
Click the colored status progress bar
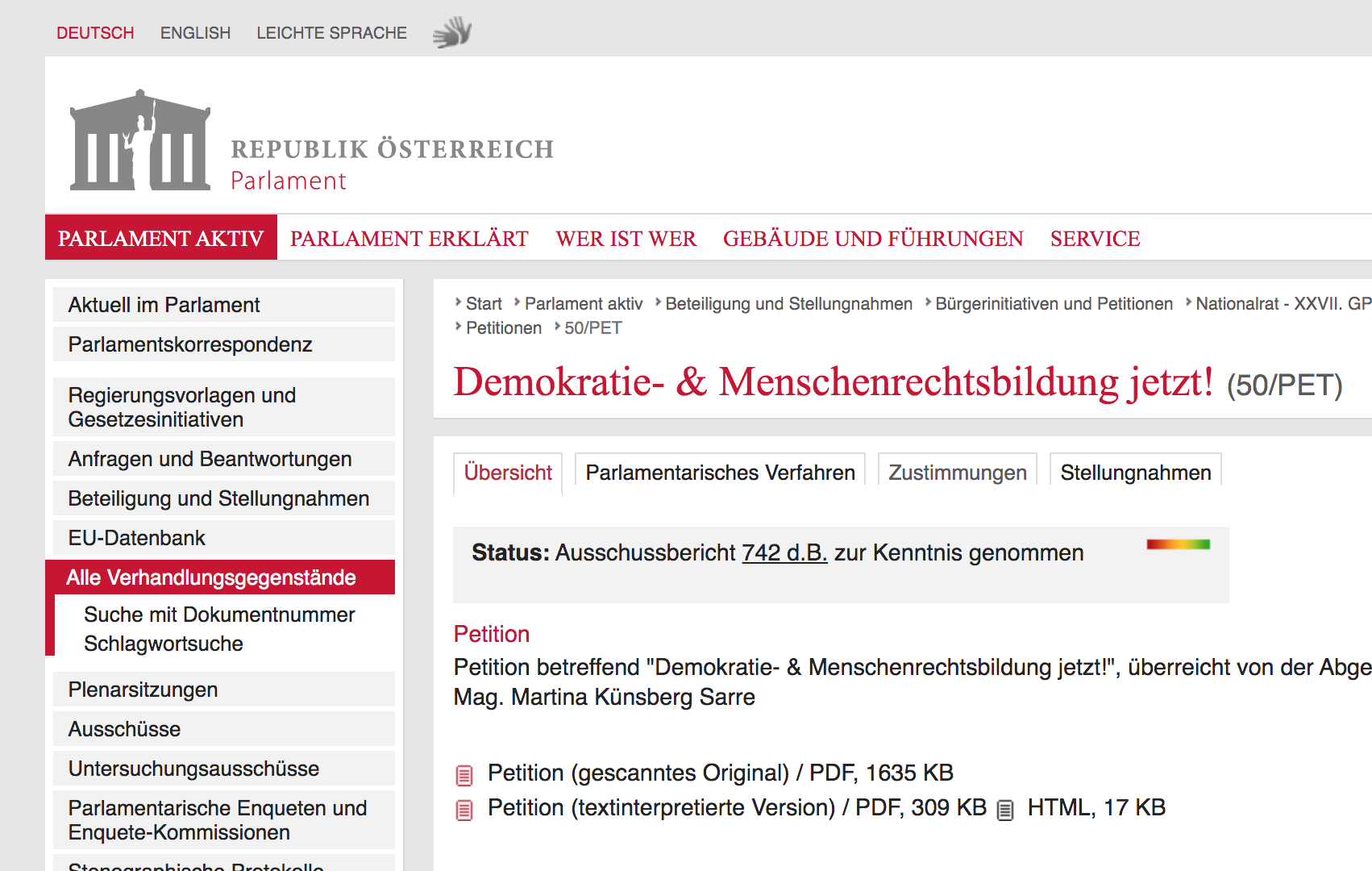1178,544
